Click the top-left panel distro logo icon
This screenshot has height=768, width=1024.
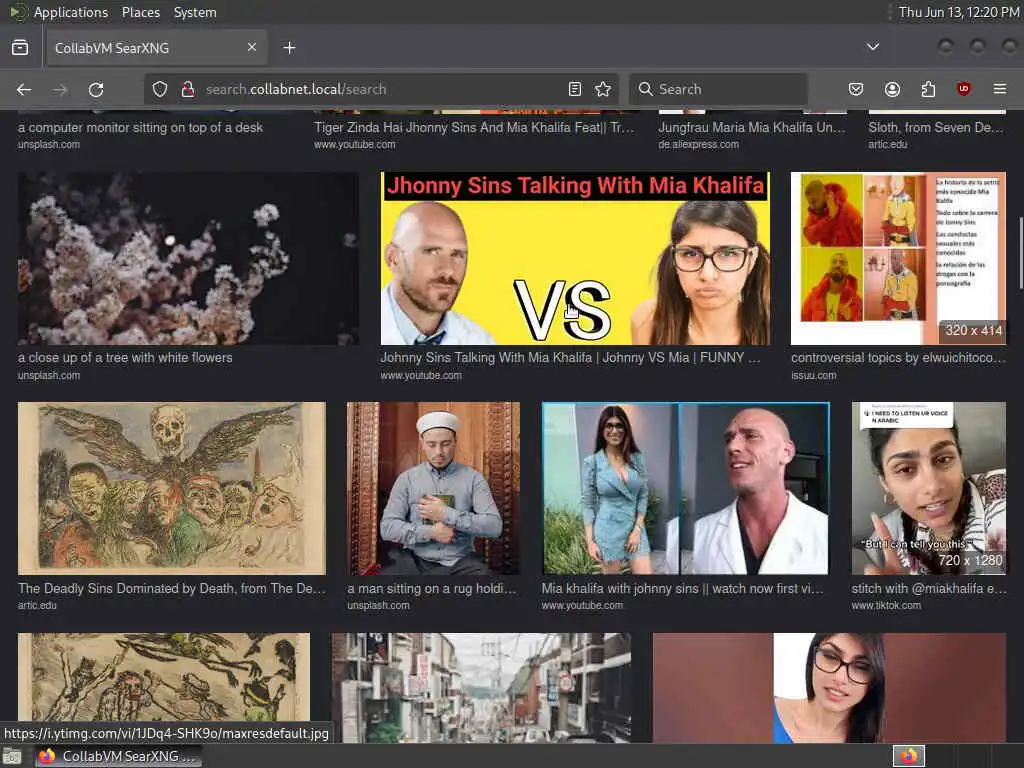(x=17, y=12)
